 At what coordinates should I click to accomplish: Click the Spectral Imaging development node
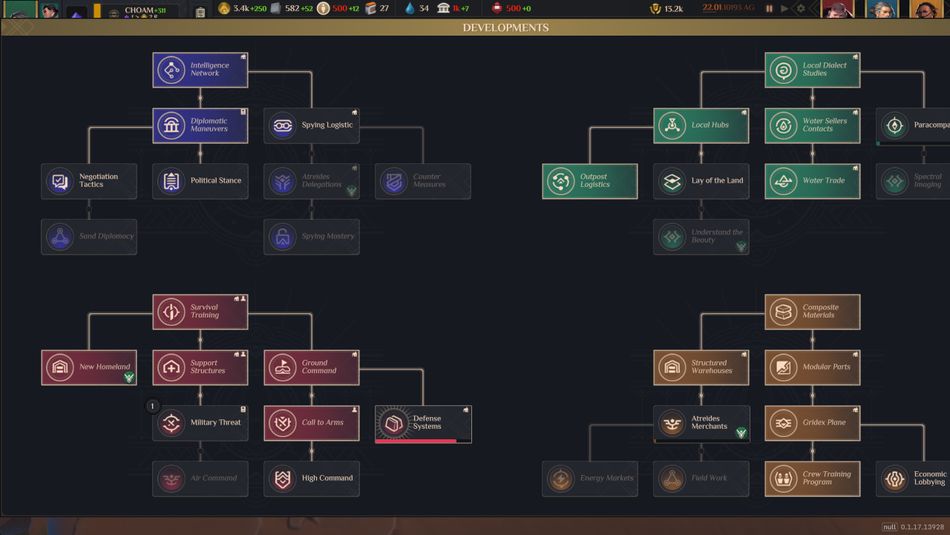point(913,181)
